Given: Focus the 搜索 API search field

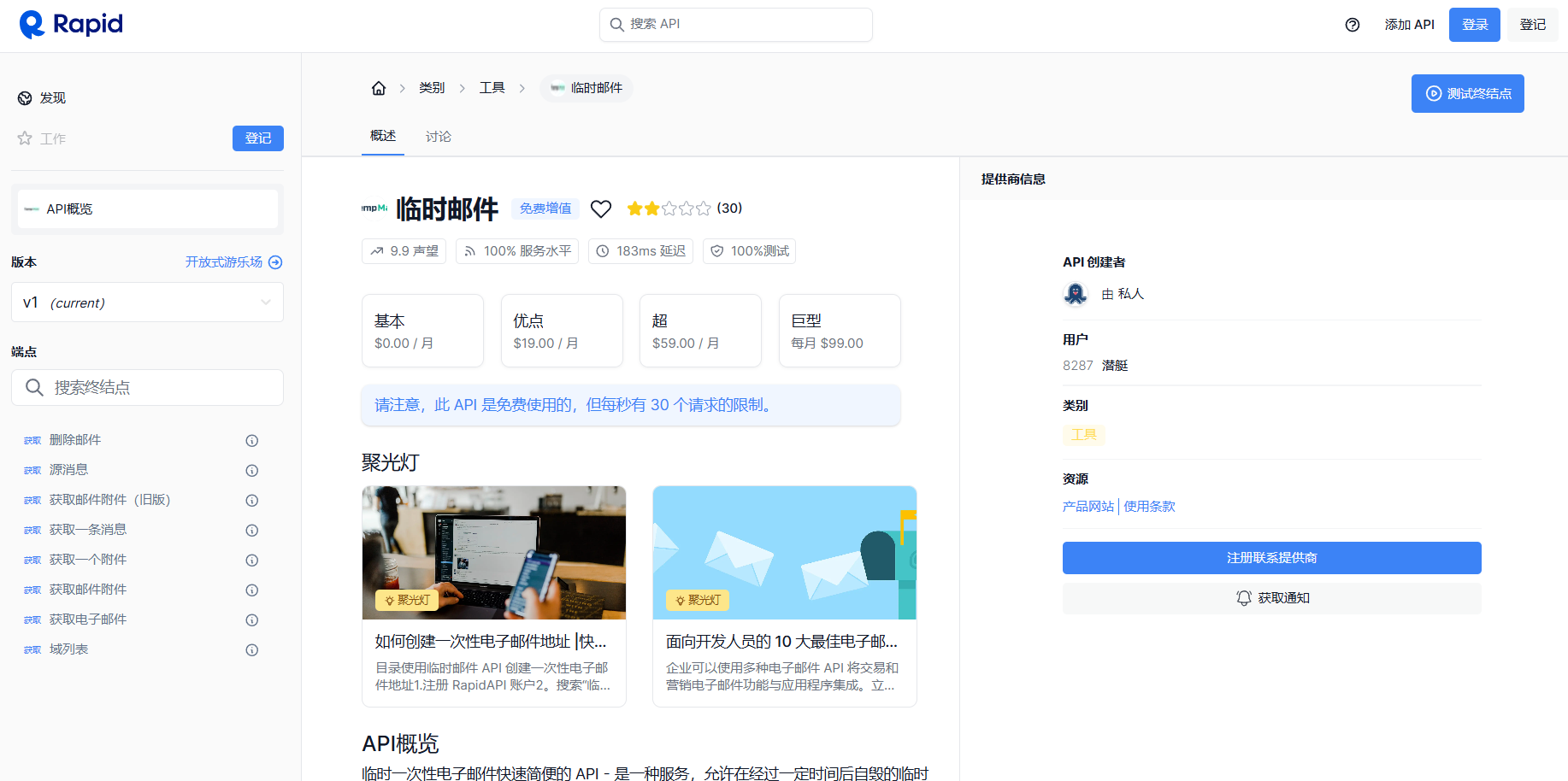Looking at the screenshot, I should 736,25.
